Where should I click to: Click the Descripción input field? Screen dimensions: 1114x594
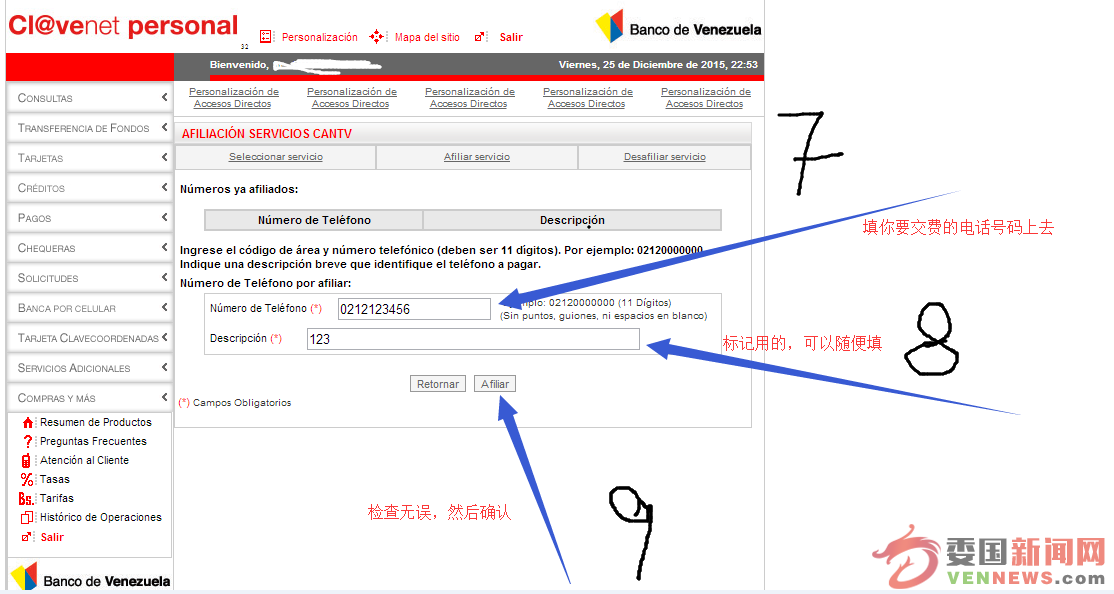473,339
